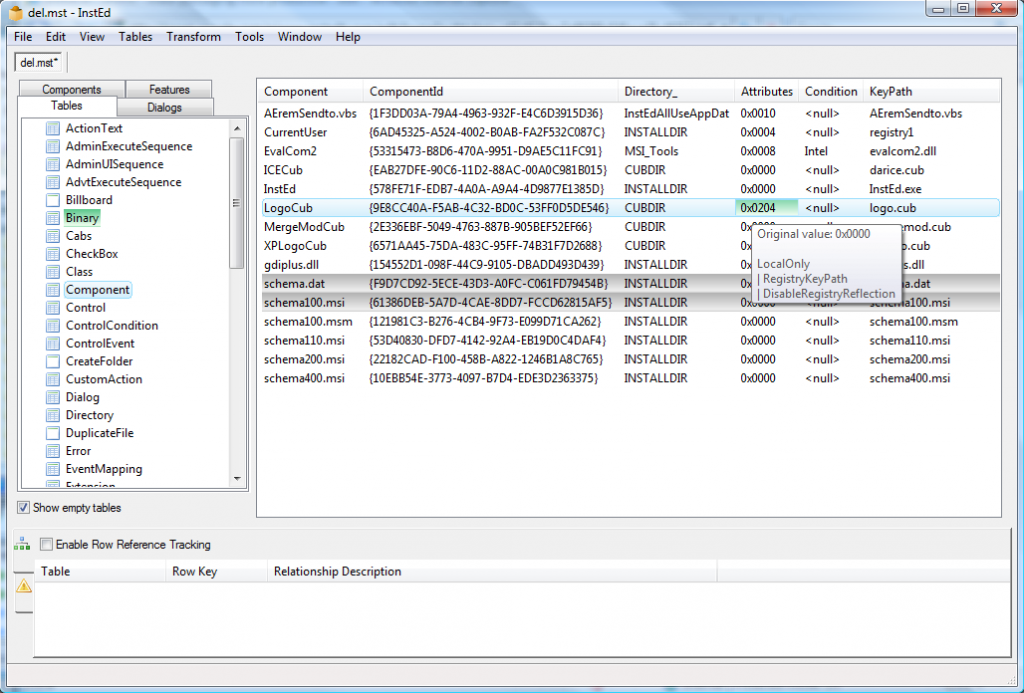Click the Directory table icon
1024x693 pixels.
click(52, 415)
